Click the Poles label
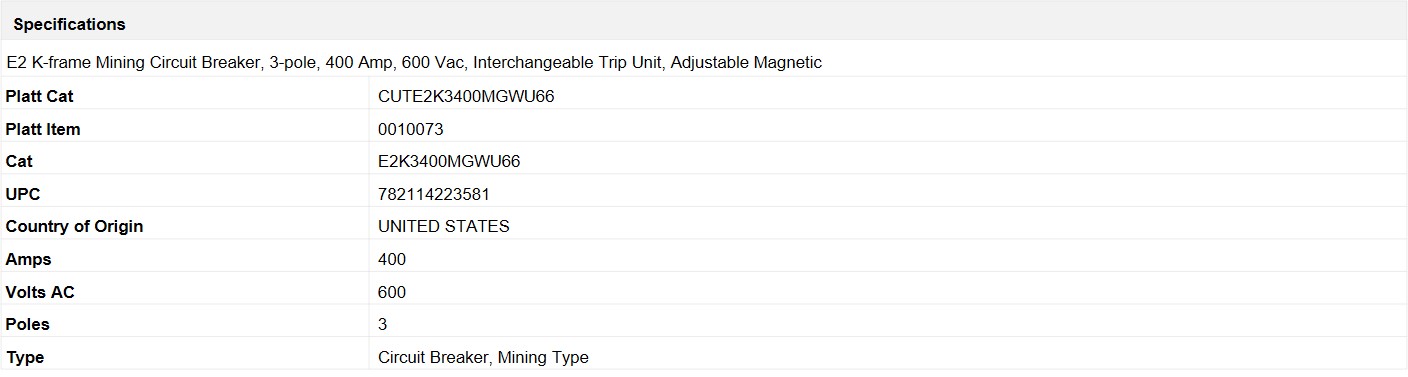This screenshot has width=1408, height=377. pos(28,324)
